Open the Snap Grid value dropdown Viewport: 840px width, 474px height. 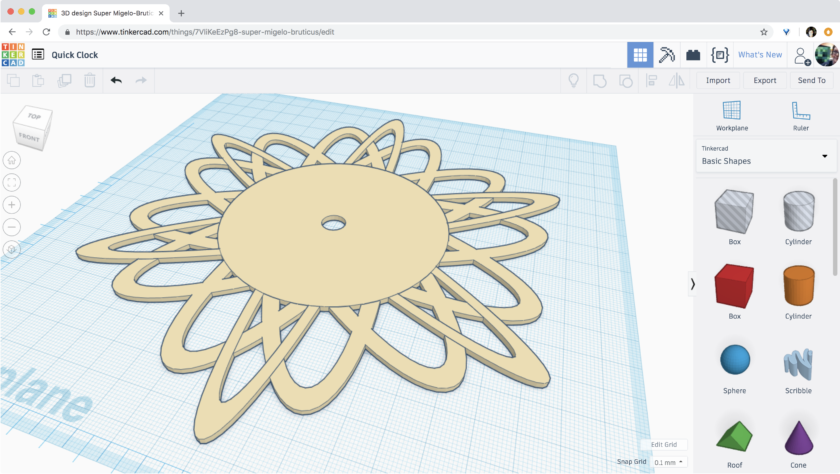point(668,462)
